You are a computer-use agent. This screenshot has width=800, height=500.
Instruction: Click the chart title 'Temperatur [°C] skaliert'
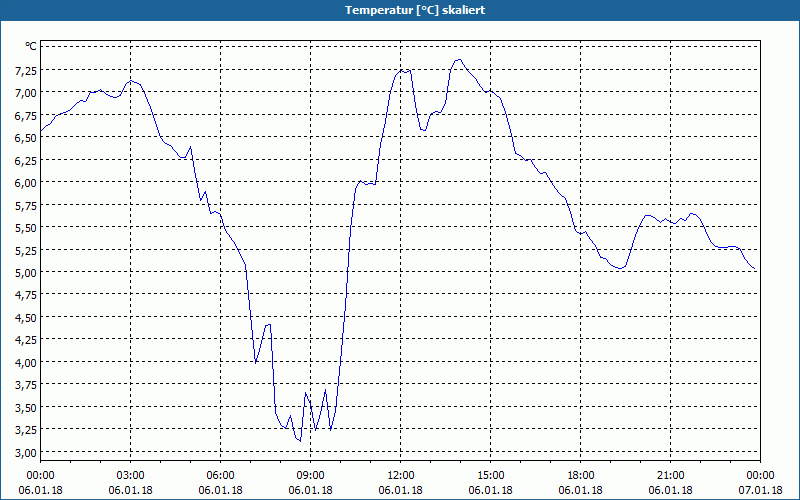click(x=415, y=10)
